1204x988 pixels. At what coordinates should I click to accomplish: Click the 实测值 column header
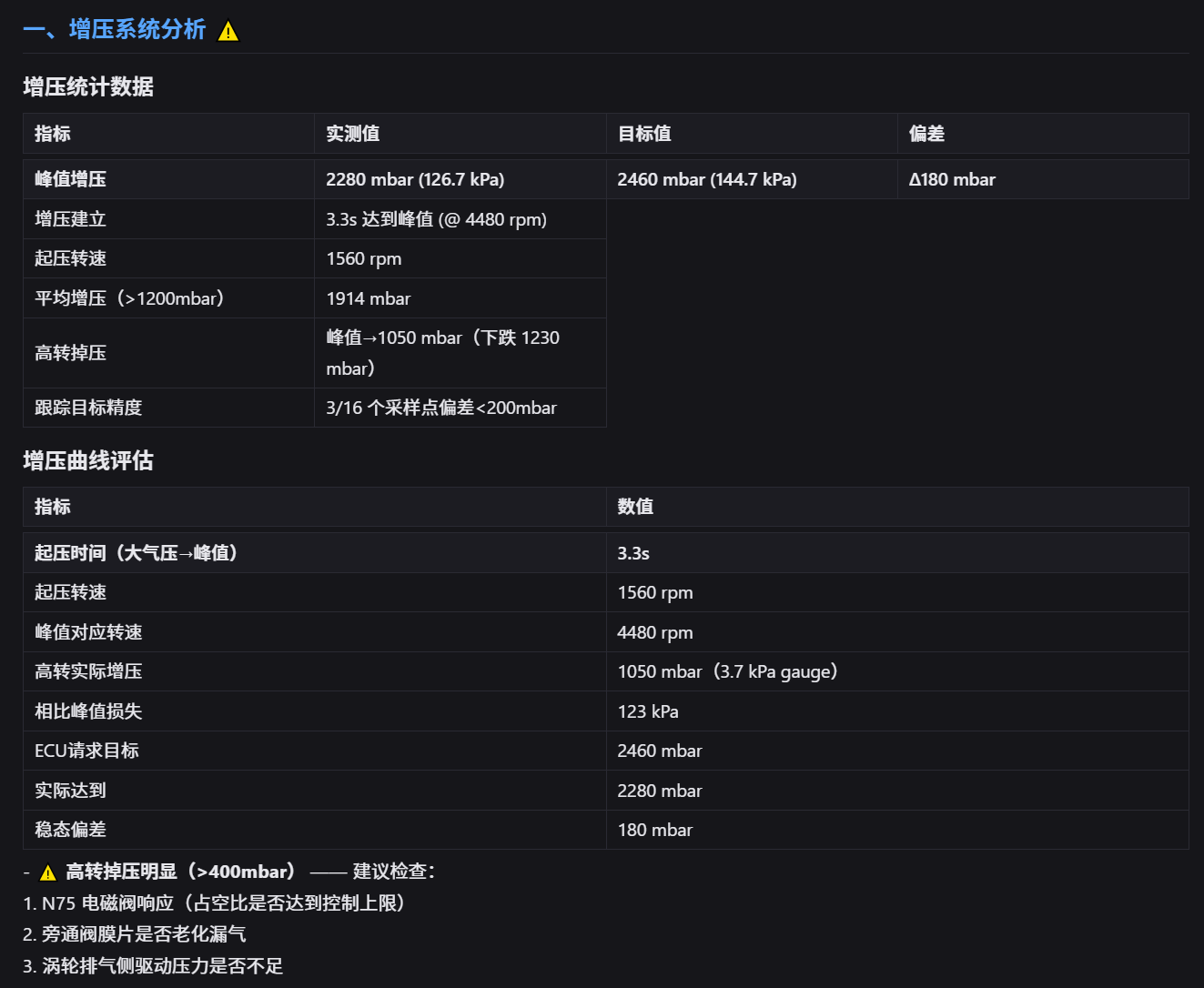click(x=353, y=134)
